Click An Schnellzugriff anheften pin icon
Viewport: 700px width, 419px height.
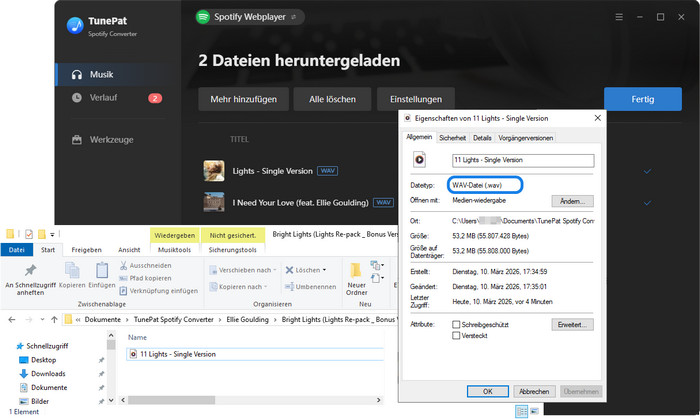coord(30,270)
